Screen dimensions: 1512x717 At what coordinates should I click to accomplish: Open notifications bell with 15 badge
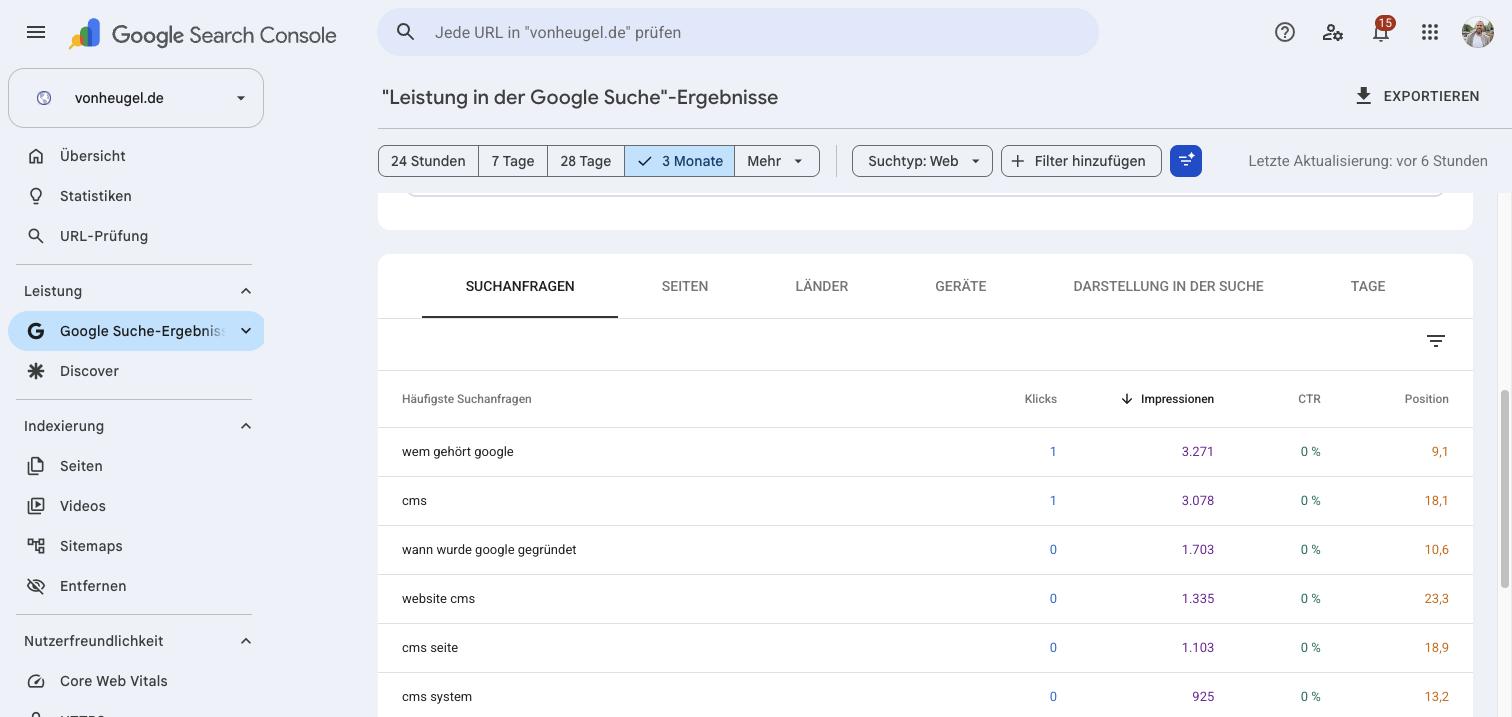1381,32
